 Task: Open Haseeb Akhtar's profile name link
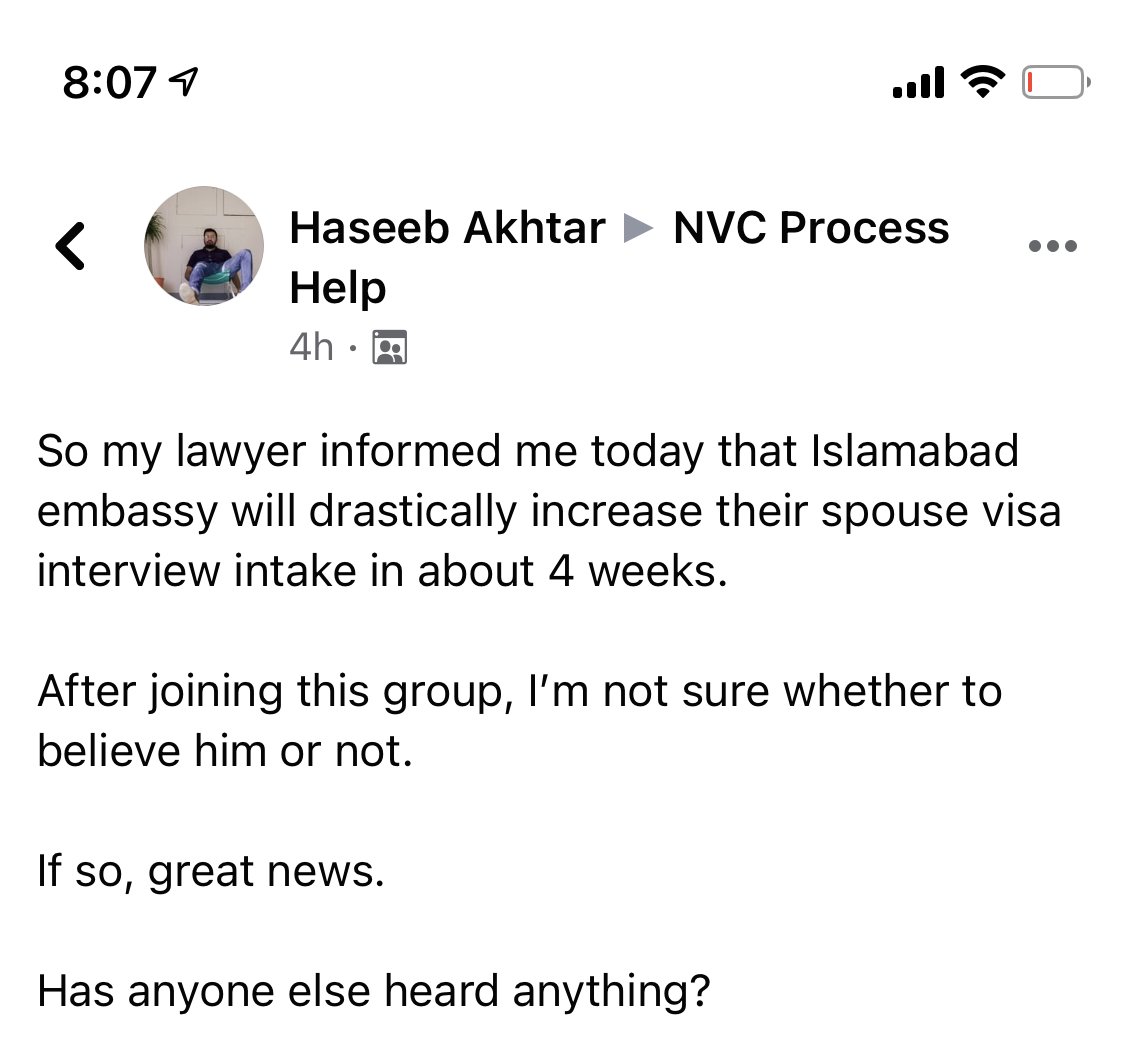point(447,228)
